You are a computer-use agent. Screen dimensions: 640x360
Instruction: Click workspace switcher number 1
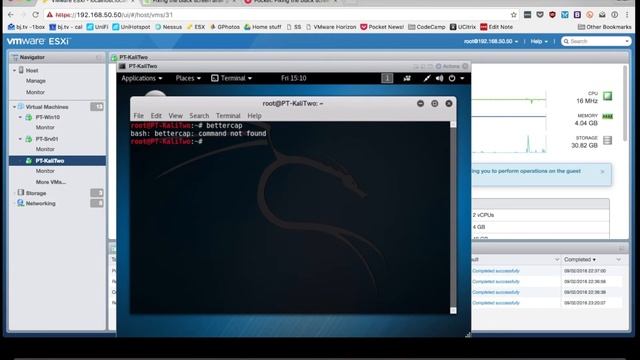pos(387,78)
